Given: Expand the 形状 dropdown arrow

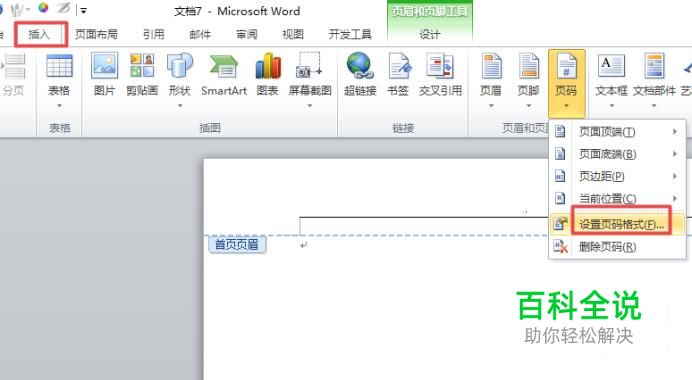Looking at the screenshot, I should [x=180, y=106].
